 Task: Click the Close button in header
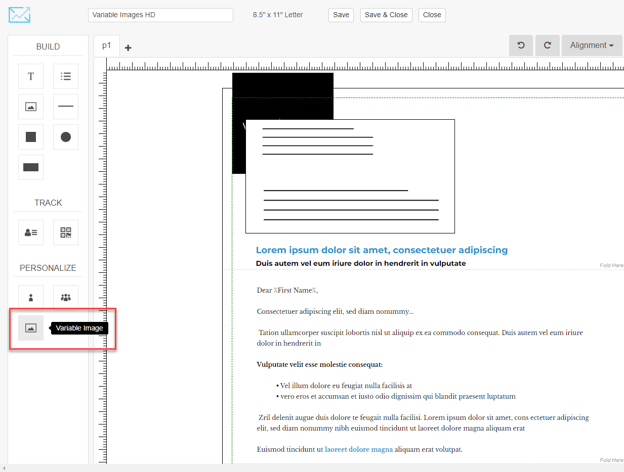coord(432,15)
